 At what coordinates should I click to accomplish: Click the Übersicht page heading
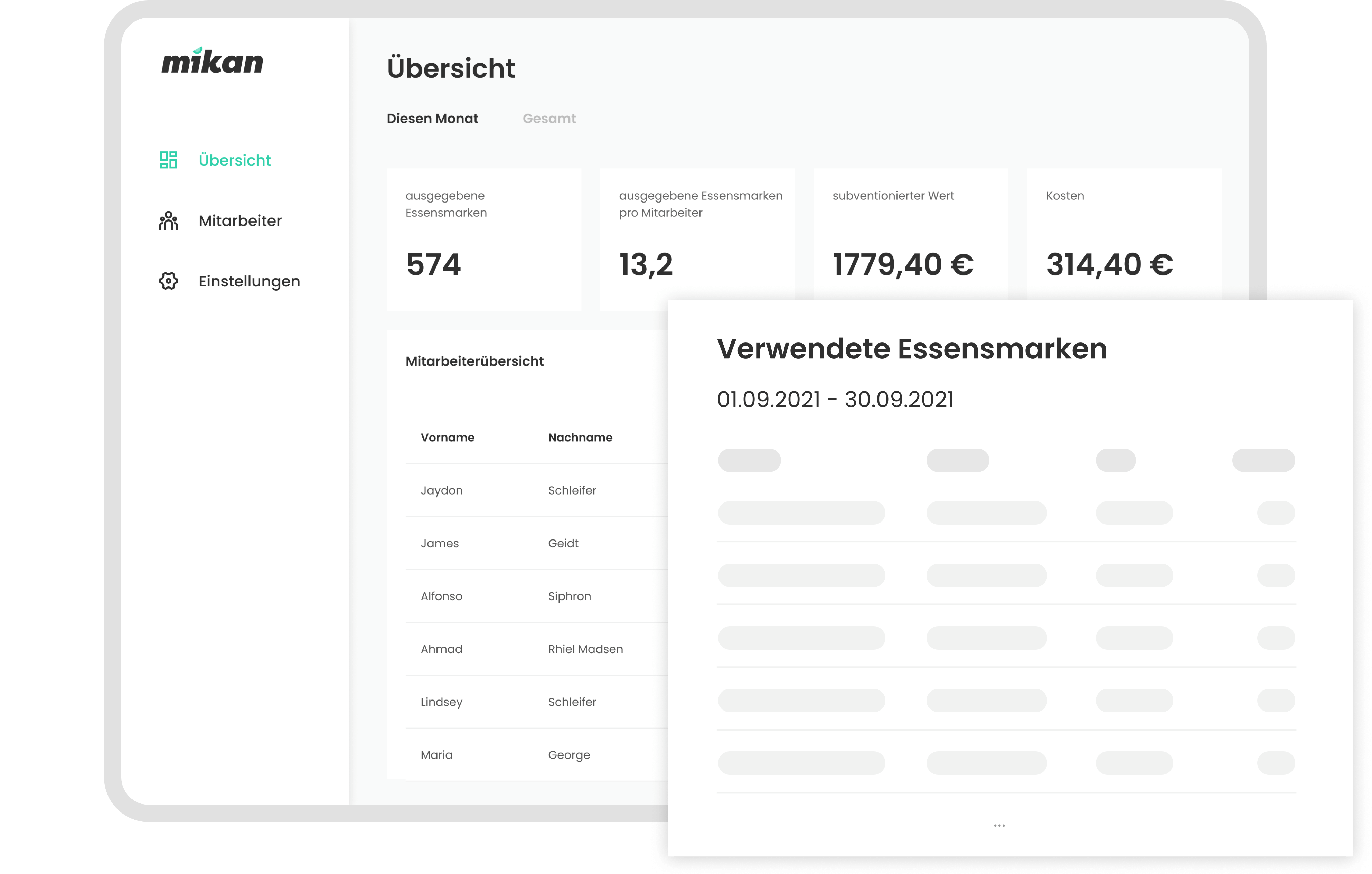pos(451,67)
